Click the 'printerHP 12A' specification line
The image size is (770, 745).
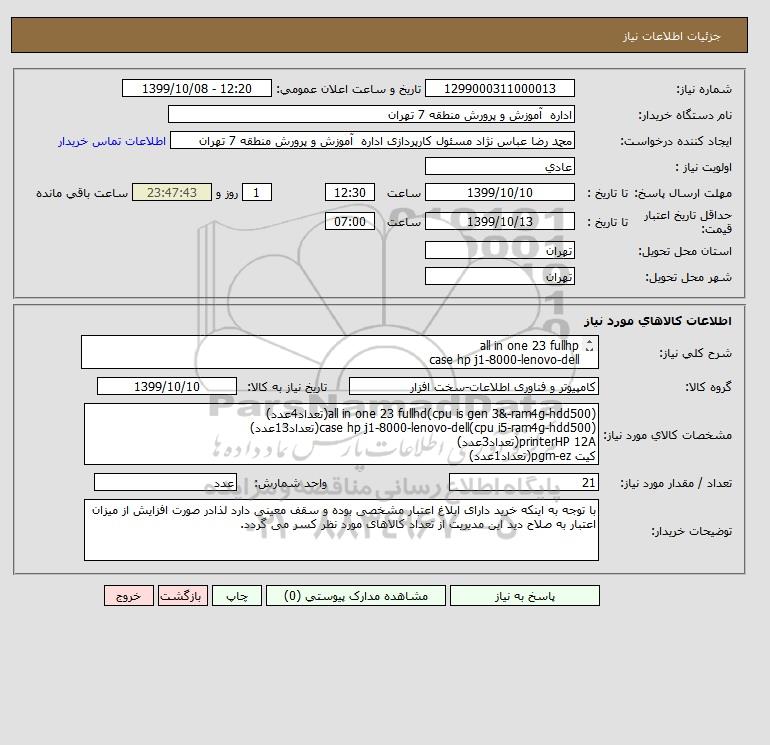(x=526, y=441)
